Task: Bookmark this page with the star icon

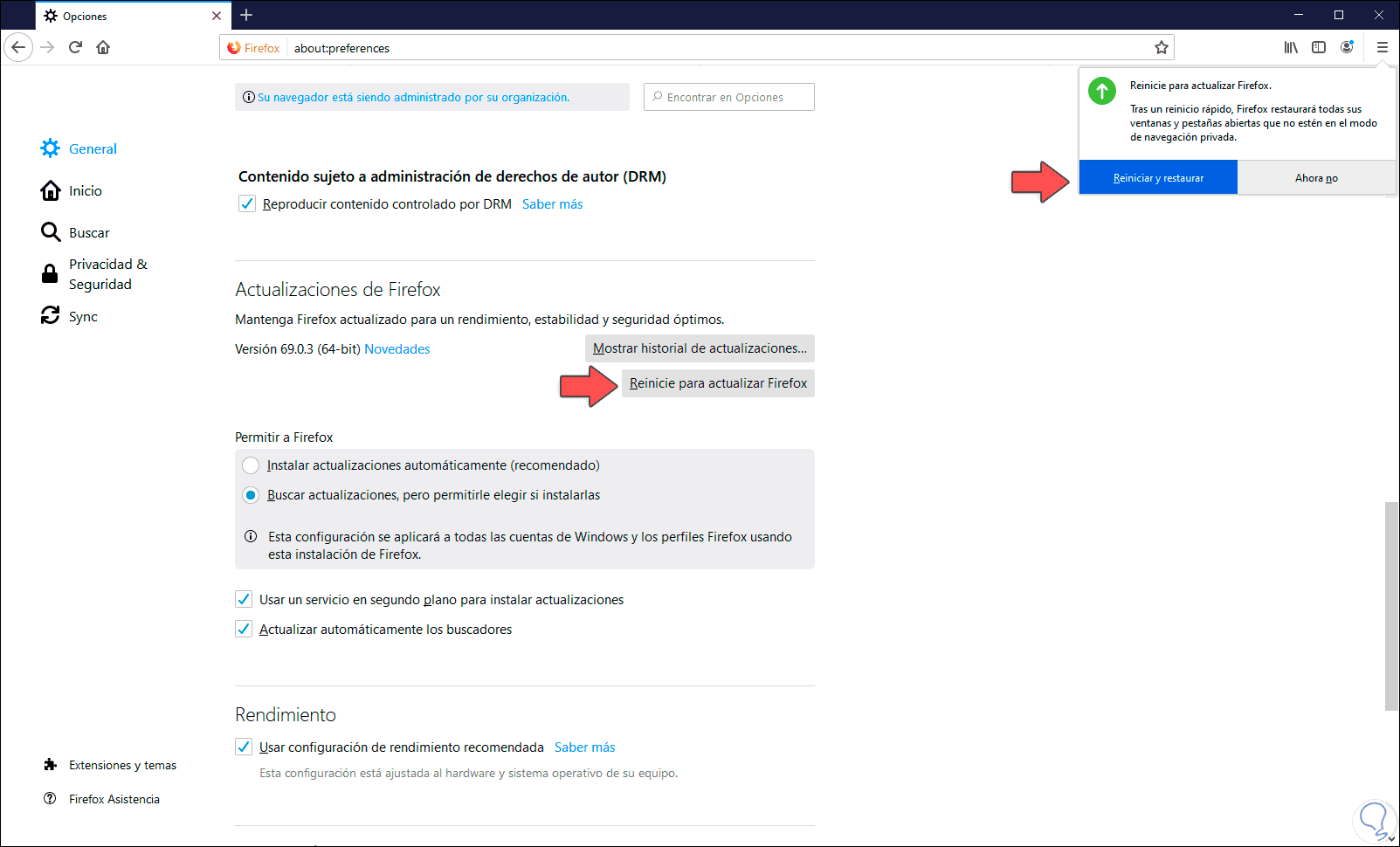Action: (1162, 48)
